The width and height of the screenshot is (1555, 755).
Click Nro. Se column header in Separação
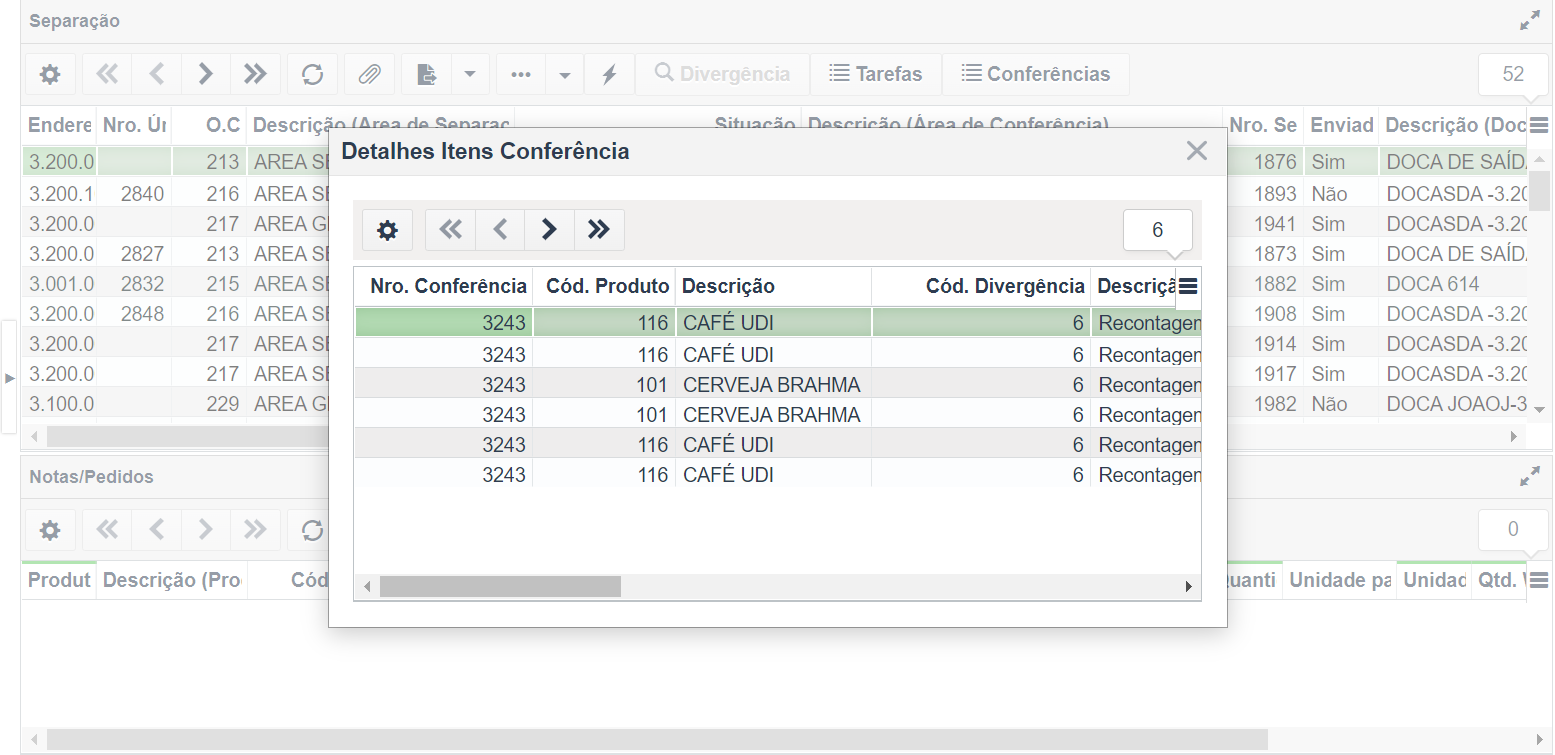1265,126
